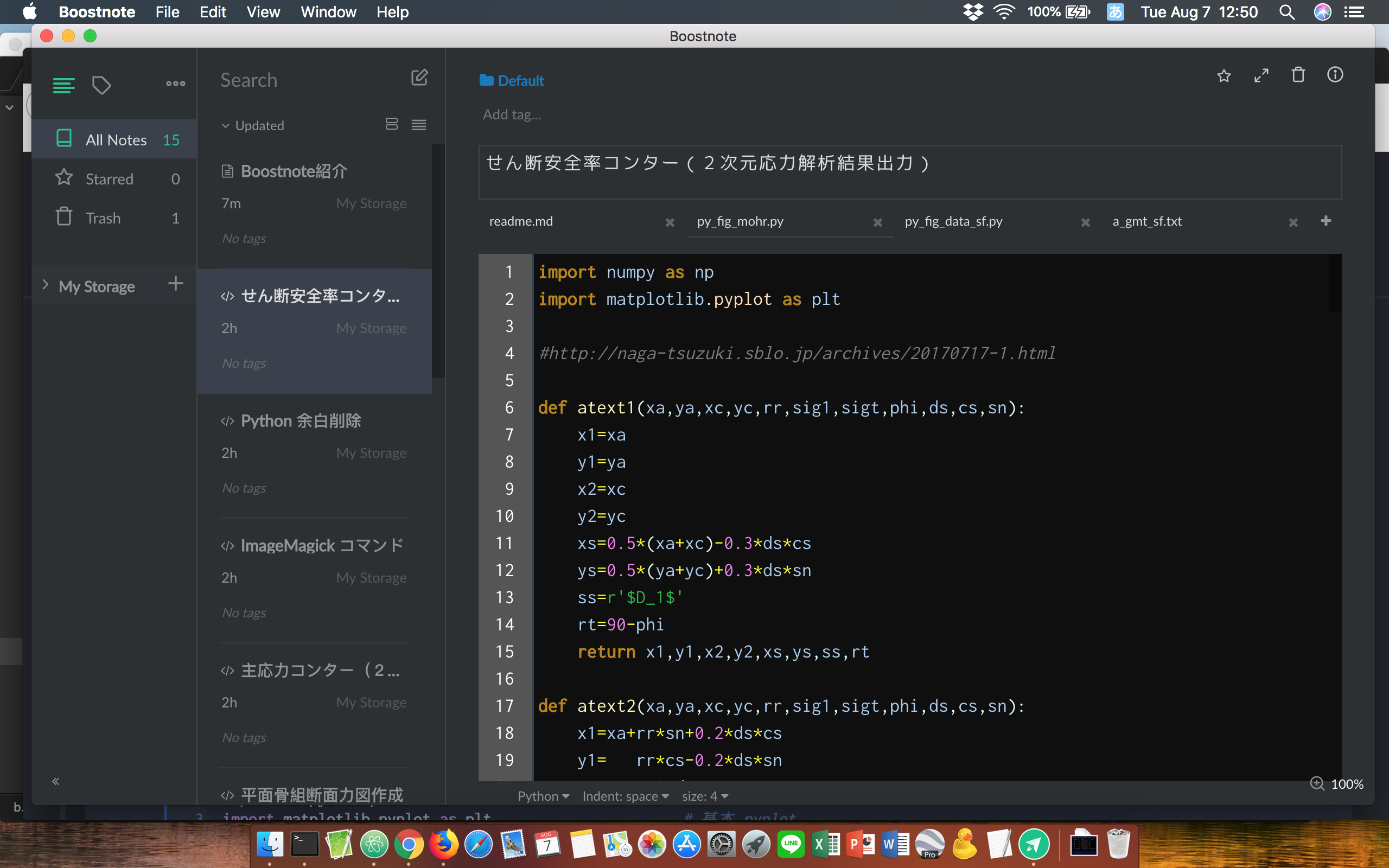Open the folder list view icon
Image resolution: width=1389 pixels, height=868 pixels.
[x=63, y=85]
